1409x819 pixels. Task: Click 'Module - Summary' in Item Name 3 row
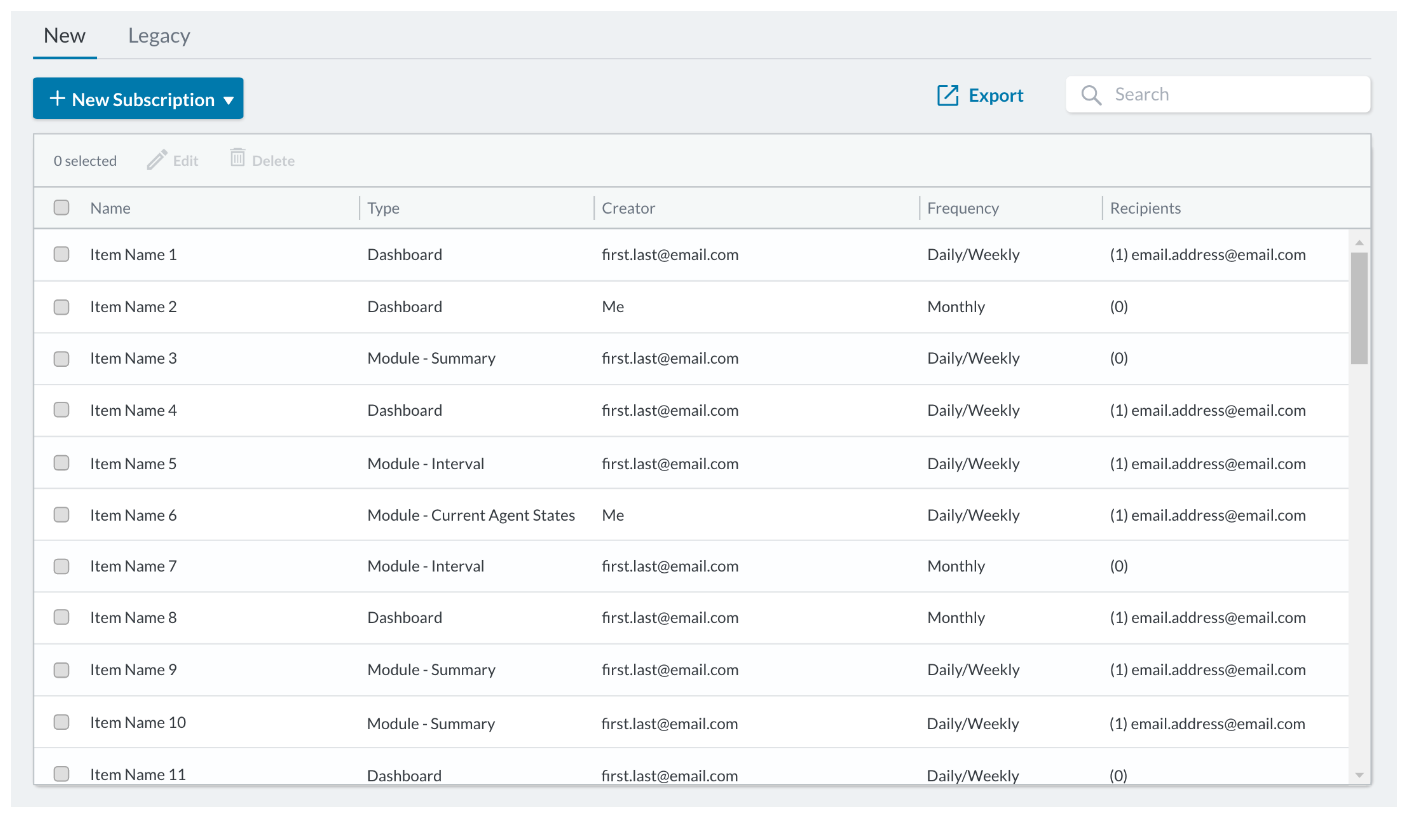(431, 358)
